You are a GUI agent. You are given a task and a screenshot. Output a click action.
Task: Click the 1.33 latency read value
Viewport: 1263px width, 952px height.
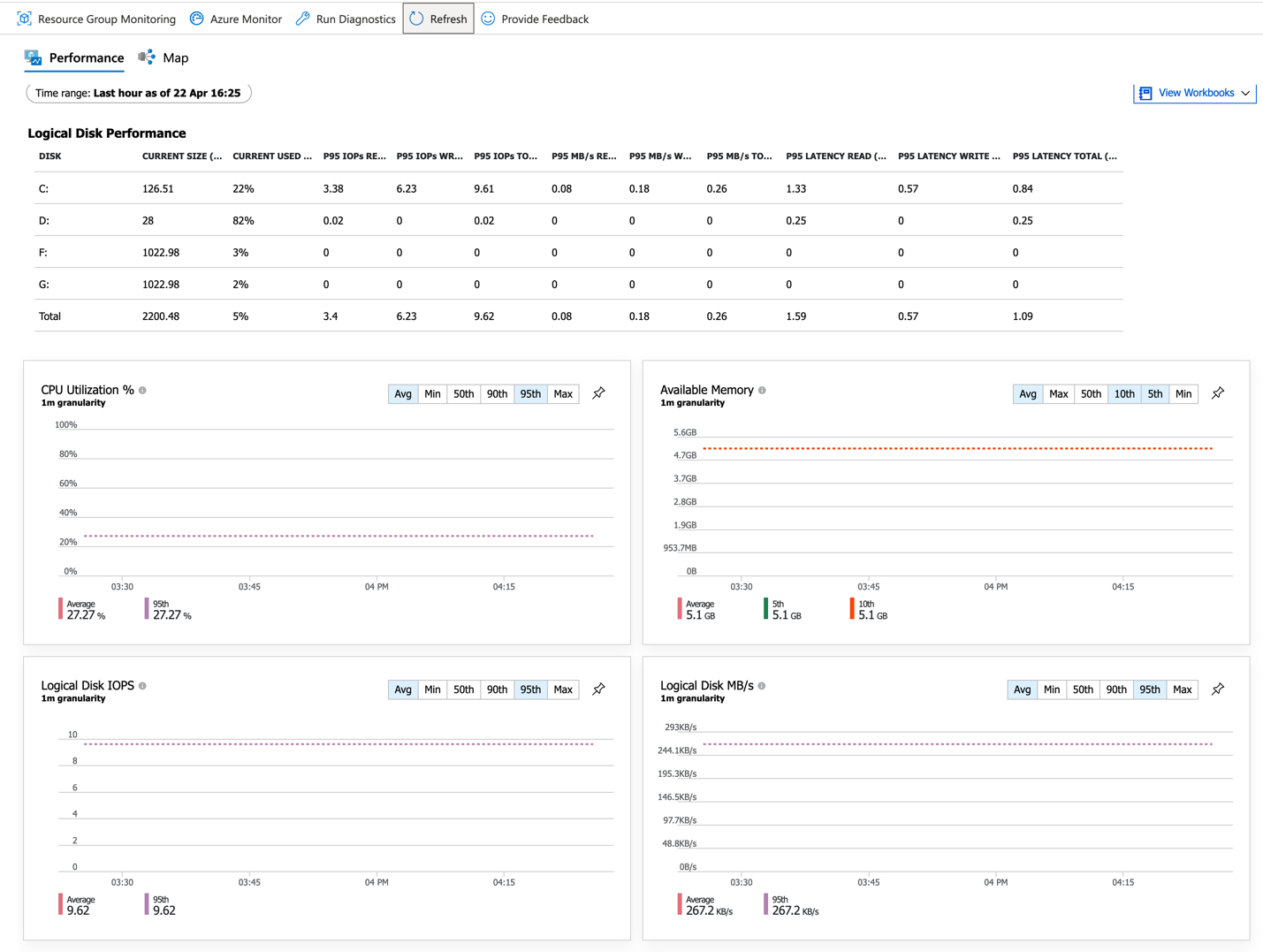(796, 189)
